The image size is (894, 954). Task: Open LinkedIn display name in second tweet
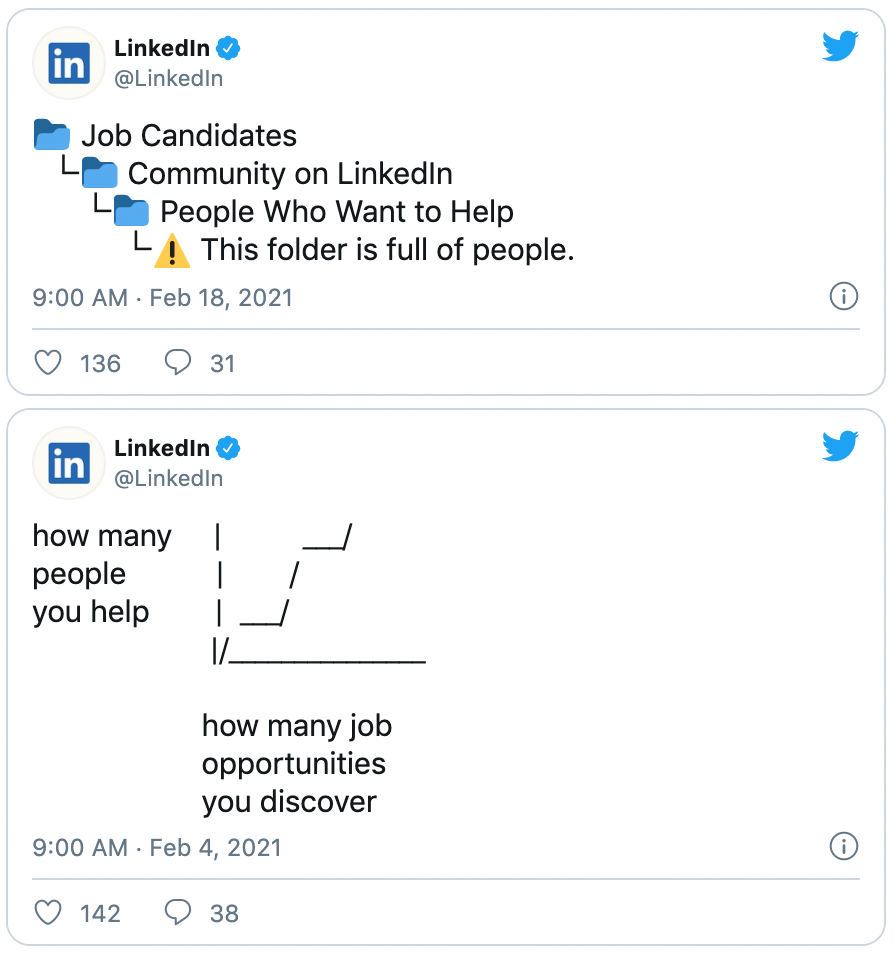[x=162, y=448]
